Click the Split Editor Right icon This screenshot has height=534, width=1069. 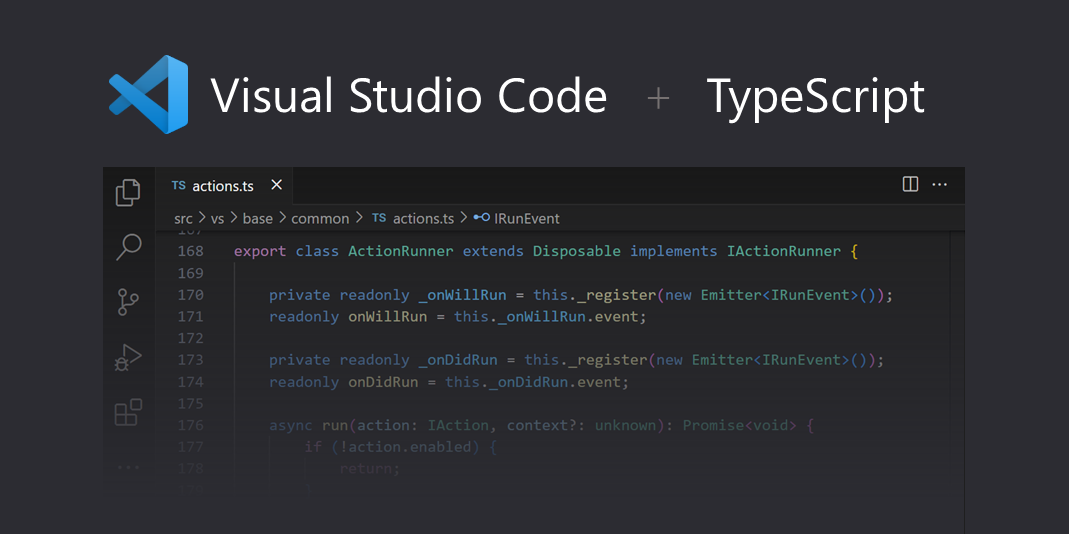tap(910, 184)
